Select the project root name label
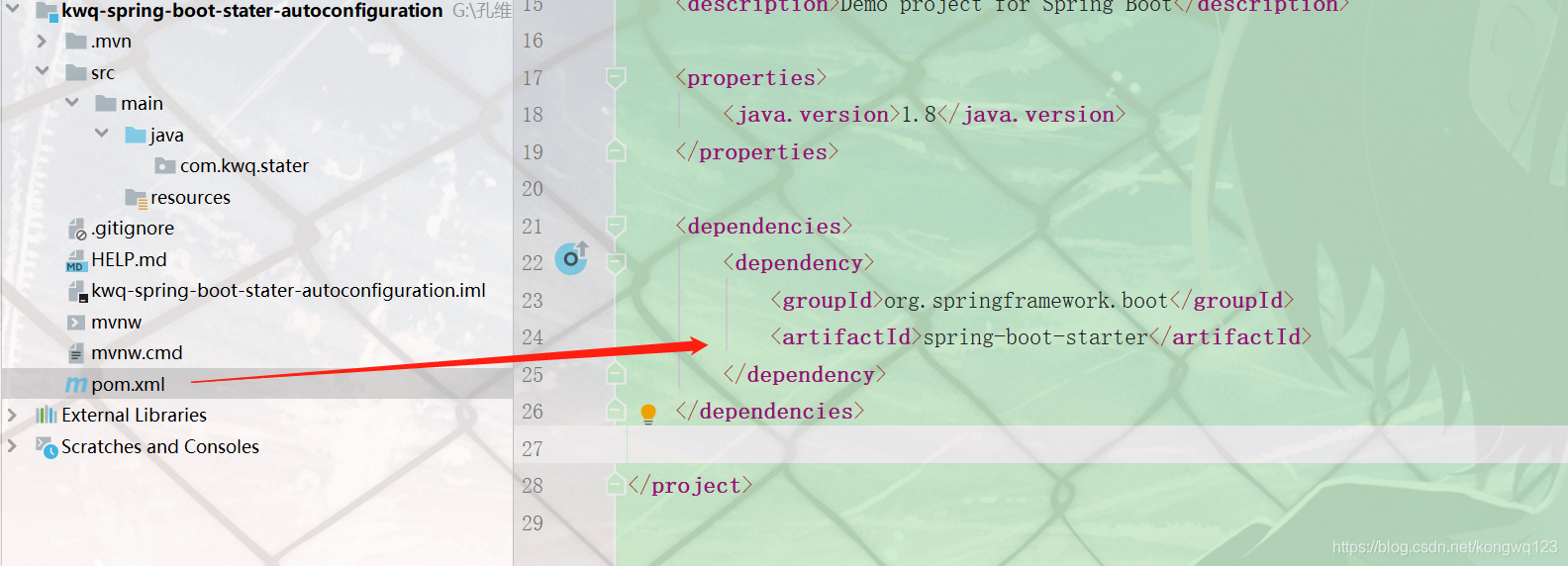Screen dimensions: 1568x566 [252, 11]
